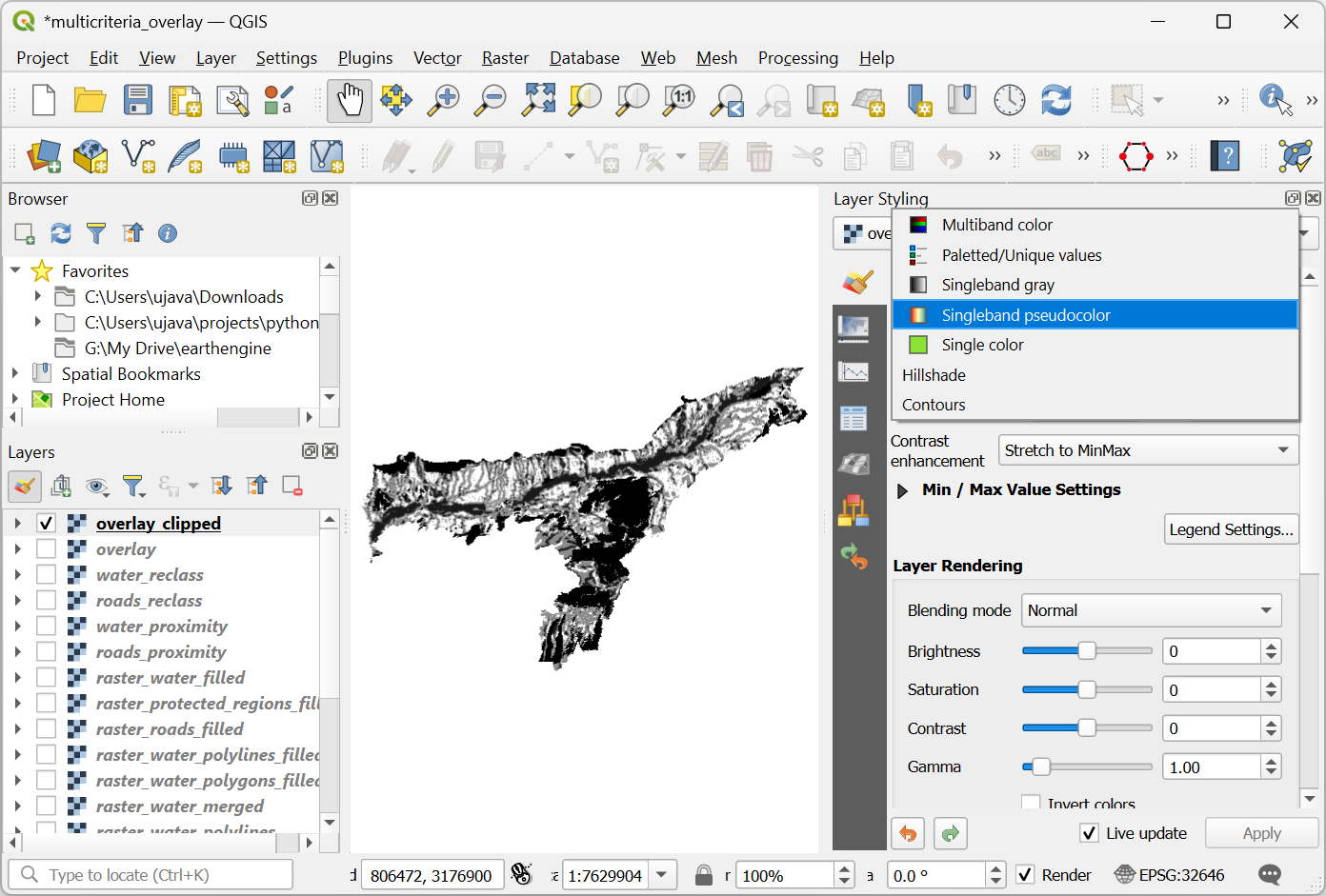Screen dimensions: 1326x896
Task: Click the Zoom In magnifier tool
Action: pos(443,100)
